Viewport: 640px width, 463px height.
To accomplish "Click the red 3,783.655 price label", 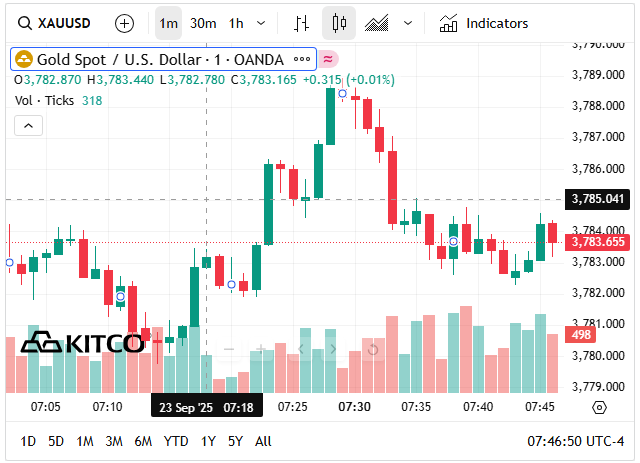I will coord(597,241).
